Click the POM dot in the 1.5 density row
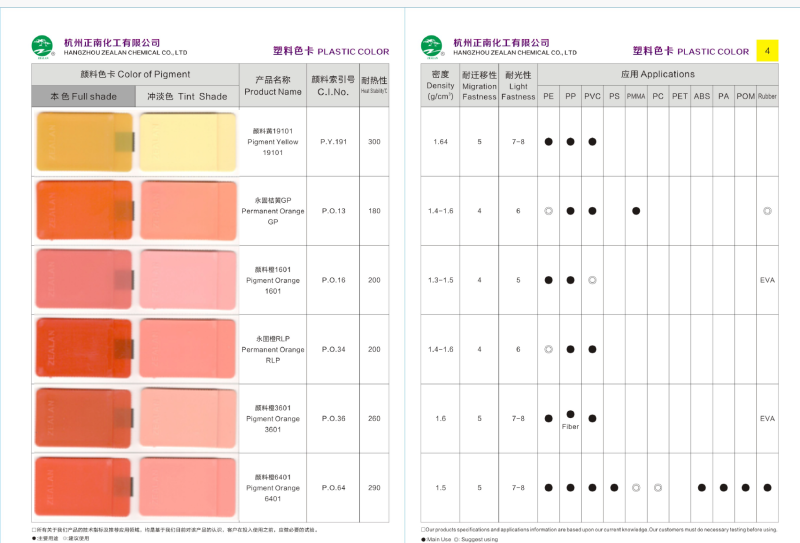This screenshot has height=543, width=800. [x=745, y=488]
